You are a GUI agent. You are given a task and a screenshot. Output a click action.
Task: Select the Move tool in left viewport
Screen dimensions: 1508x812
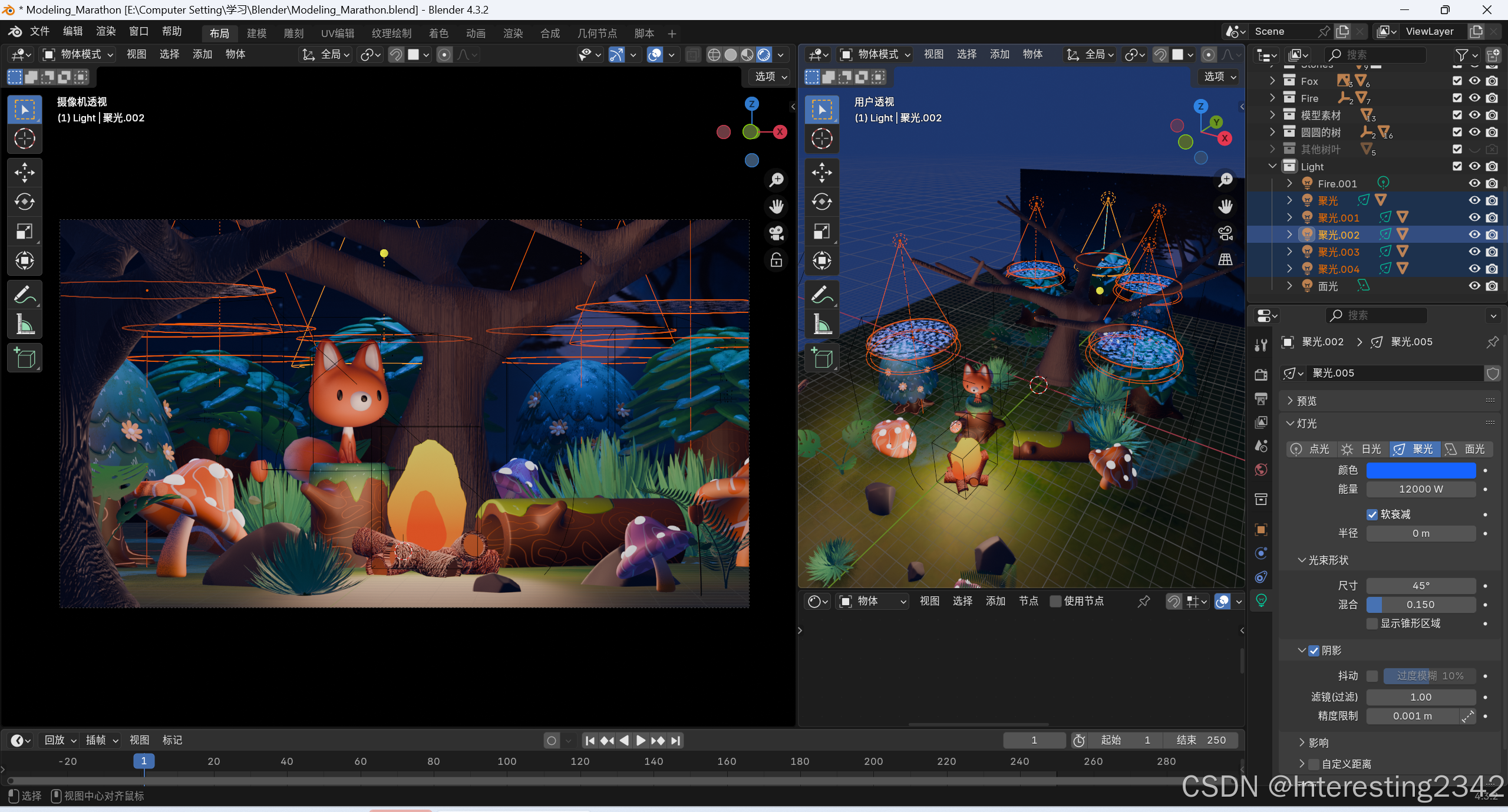(24, 173)
